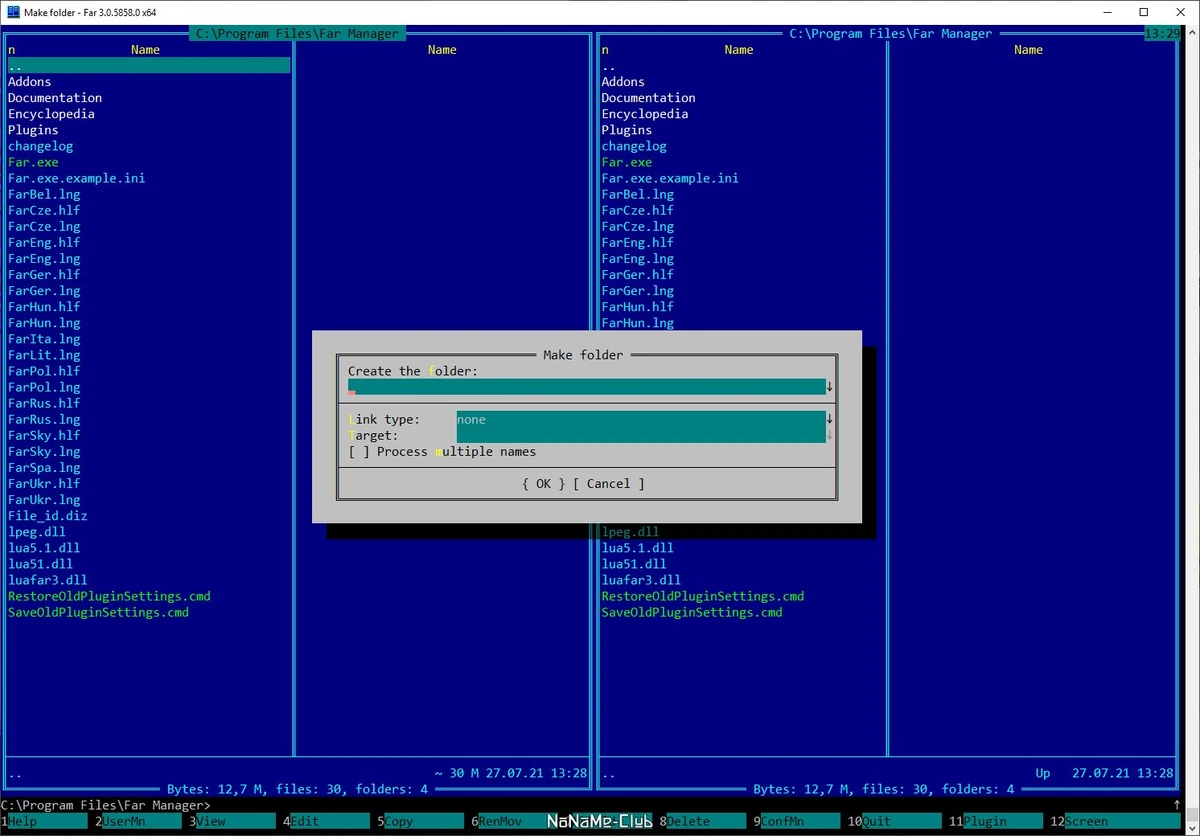This screenshot has width=1200, height=836.
Task: Select luafar3.dll in left panel
Action: (x=48, y=580)
